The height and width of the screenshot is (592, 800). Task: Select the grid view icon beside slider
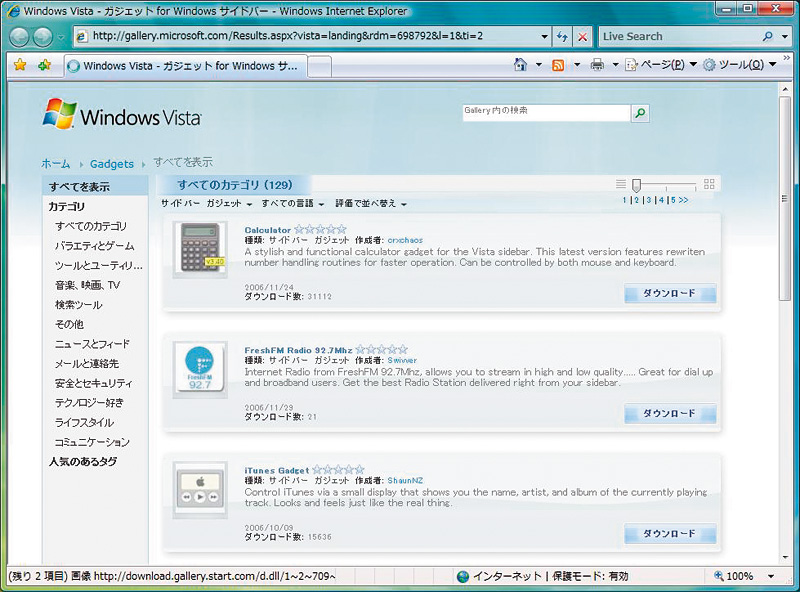pyautogui.click(x=709, y=184)
